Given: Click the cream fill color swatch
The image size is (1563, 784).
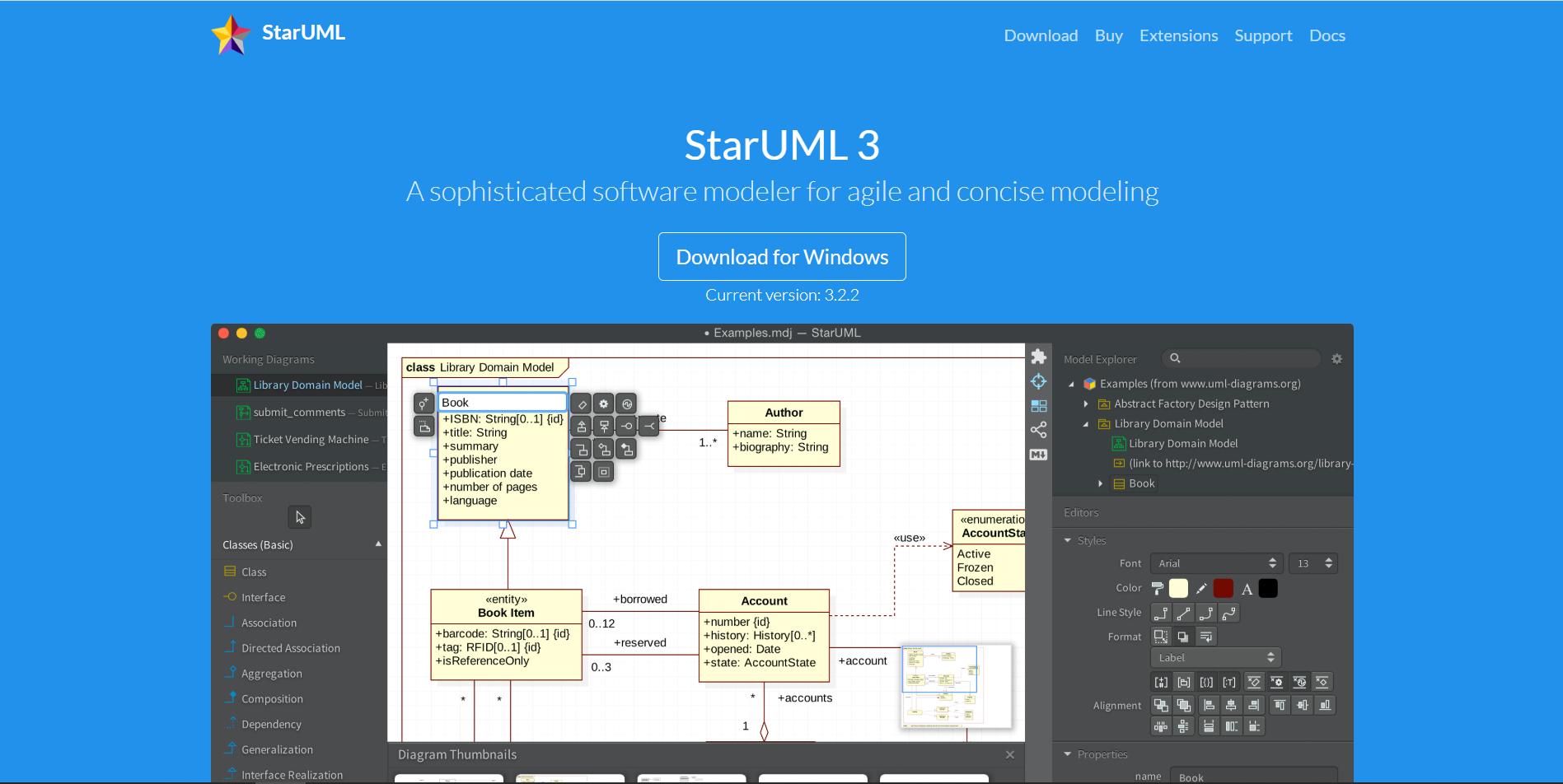Looking at the screenshot, I should tap(1178, 588).
